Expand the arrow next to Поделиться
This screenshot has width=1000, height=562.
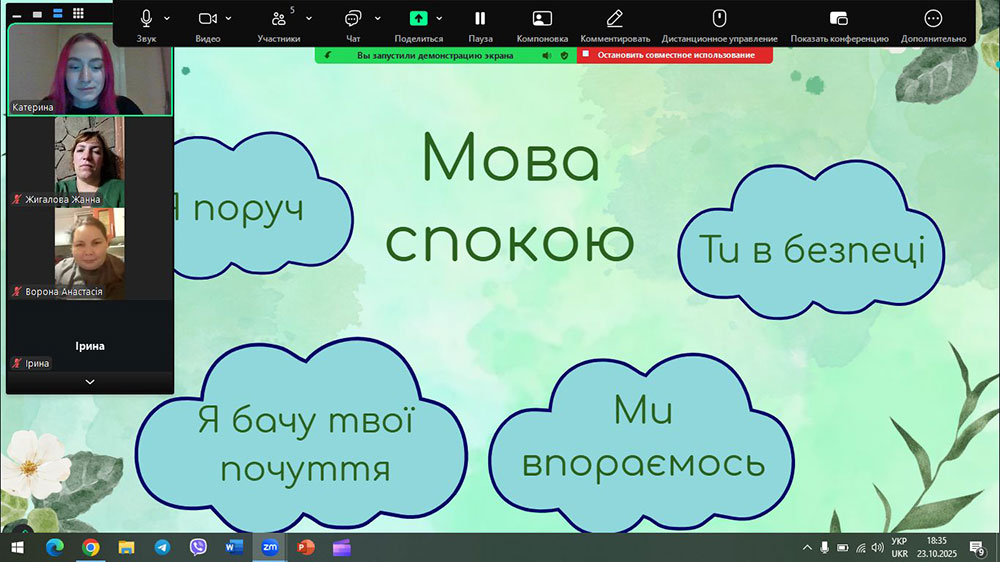439,18
